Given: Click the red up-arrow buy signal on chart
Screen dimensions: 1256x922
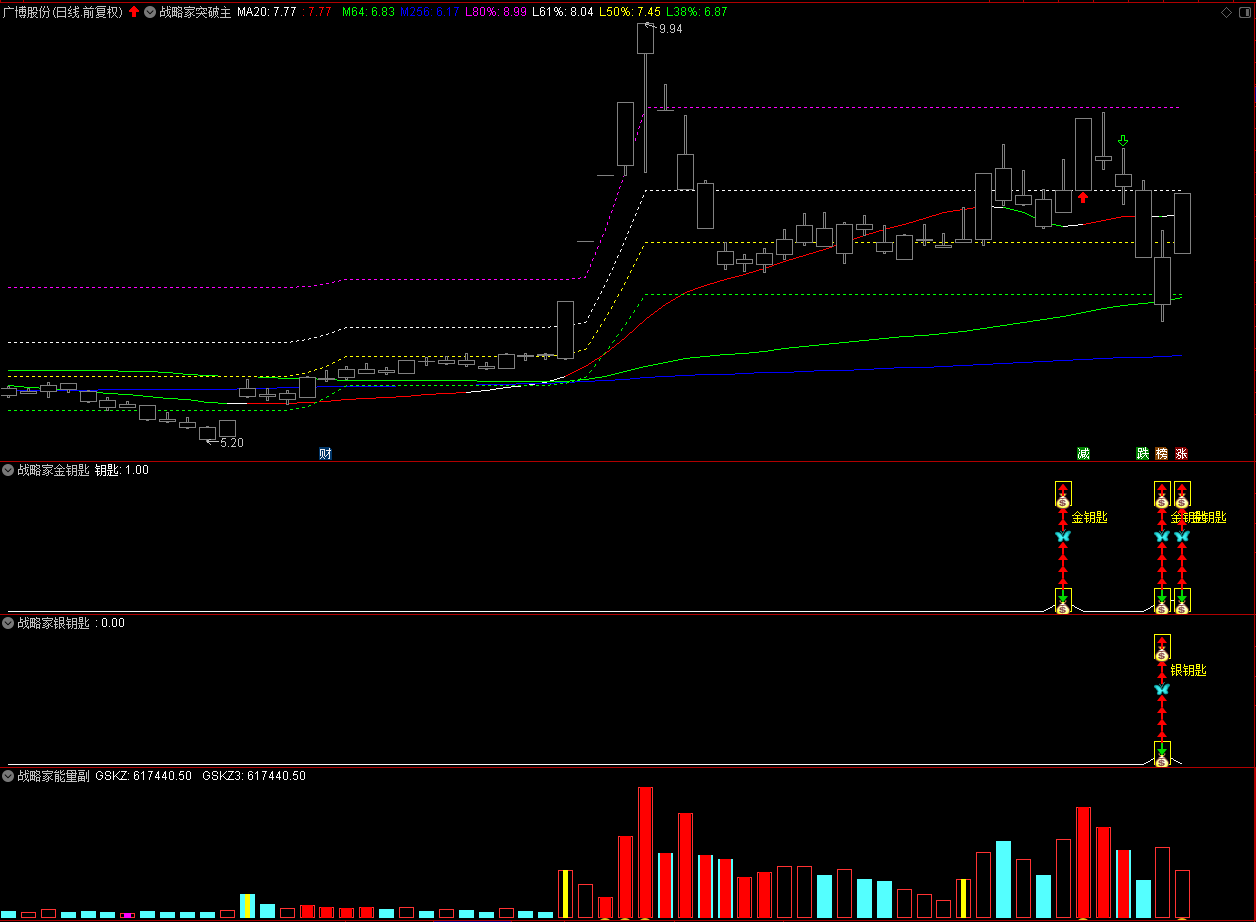Looking at the screenshot, I should coord(1083,197).
